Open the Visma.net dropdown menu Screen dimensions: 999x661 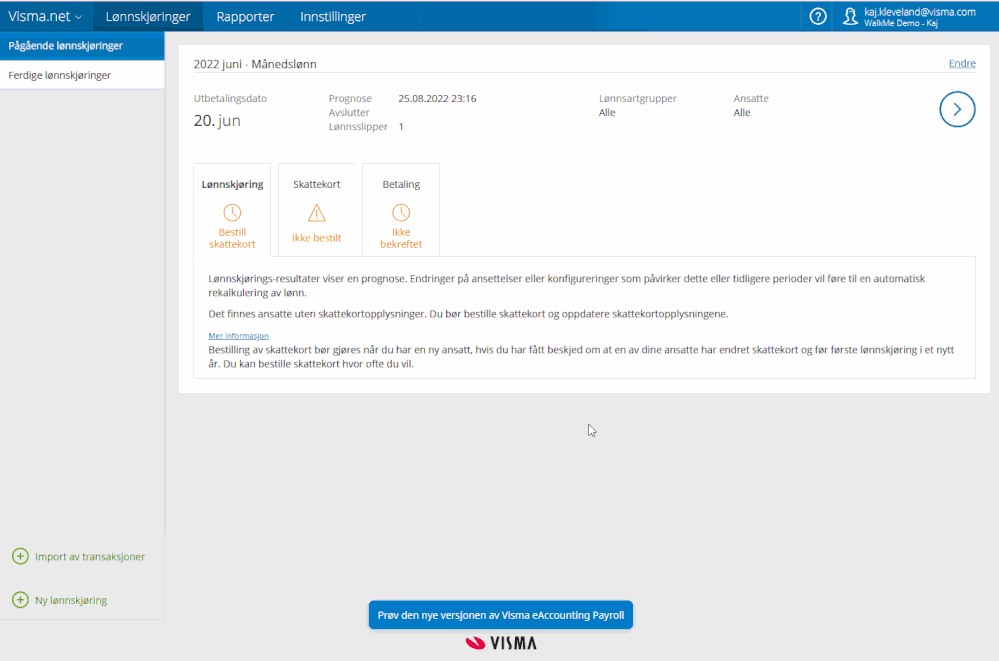(45, 16)
